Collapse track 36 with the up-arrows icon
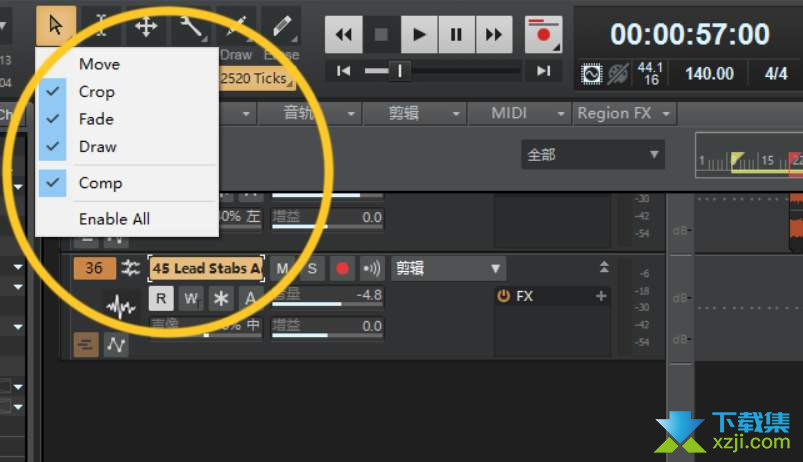Image resolution: width=803 pixels, height=462 pixels. 604,267
